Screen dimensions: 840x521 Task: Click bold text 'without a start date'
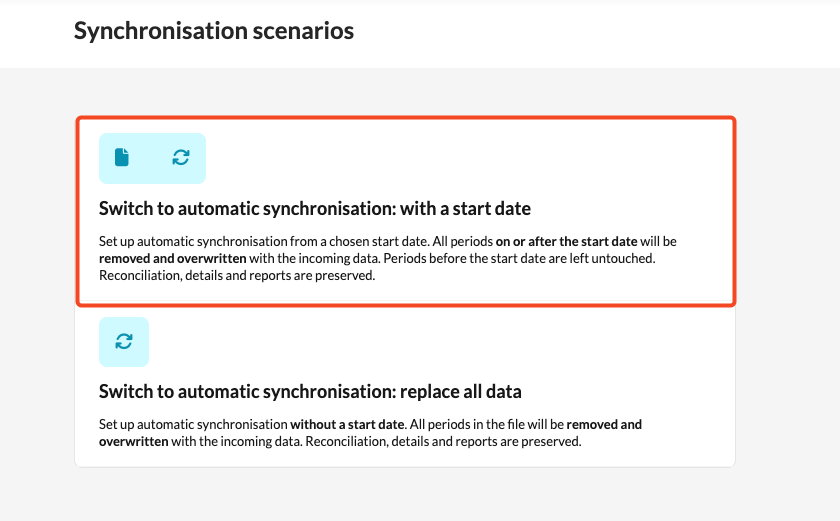coord(347,425)
